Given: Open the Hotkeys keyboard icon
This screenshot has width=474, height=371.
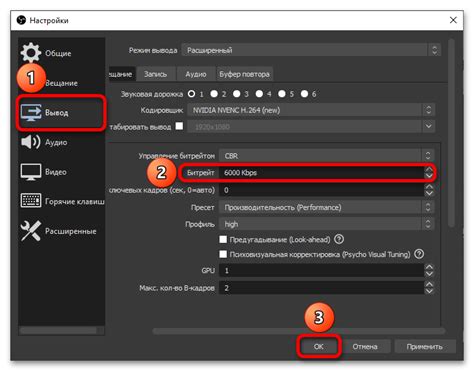Looking at the screenshot, I should pyautogui.click(x=31, y=201).
